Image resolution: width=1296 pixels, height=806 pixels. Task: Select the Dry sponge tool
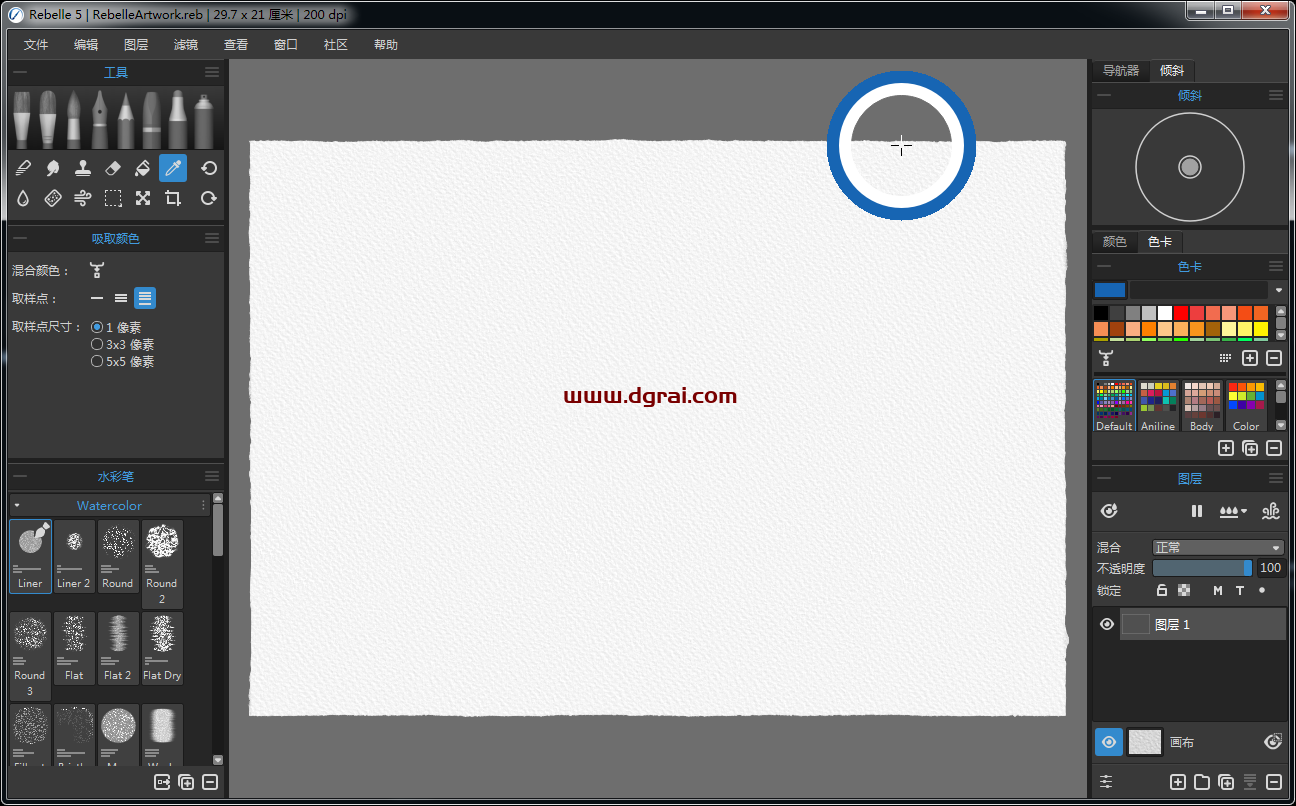click(53, 198)
